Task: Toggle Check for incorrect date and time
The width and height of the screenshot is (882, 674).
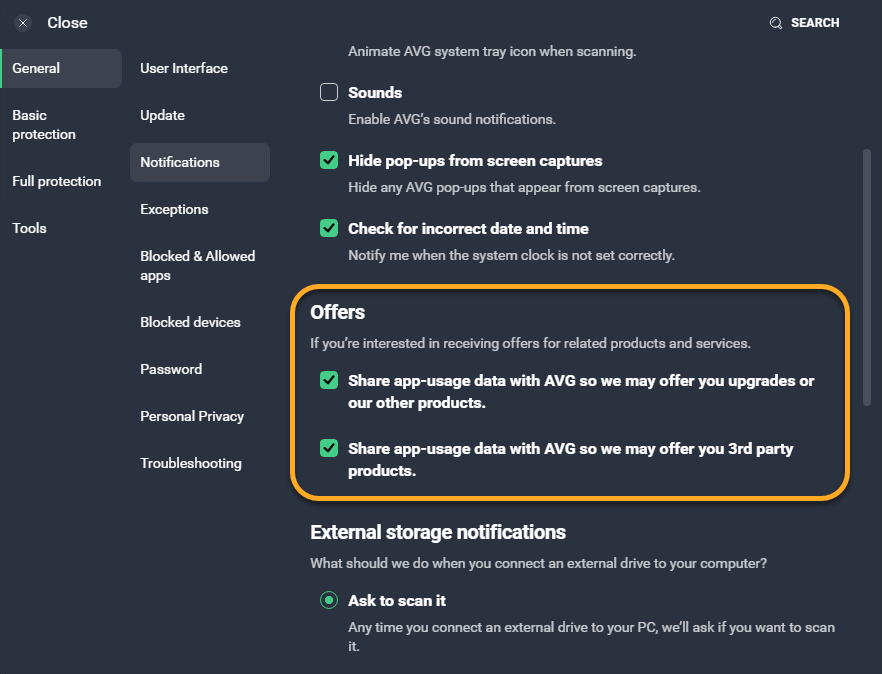Action: click(x=329, y=229)
